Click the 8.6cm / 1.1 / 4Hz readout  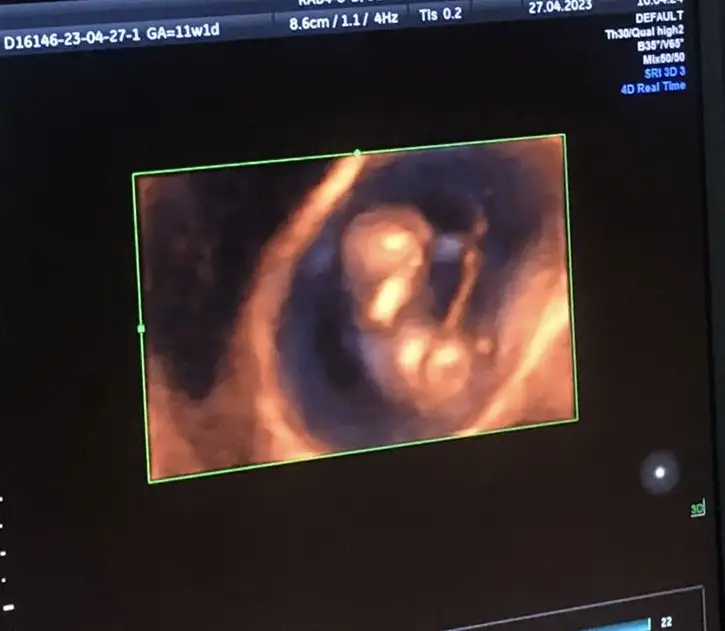(341, 23)
